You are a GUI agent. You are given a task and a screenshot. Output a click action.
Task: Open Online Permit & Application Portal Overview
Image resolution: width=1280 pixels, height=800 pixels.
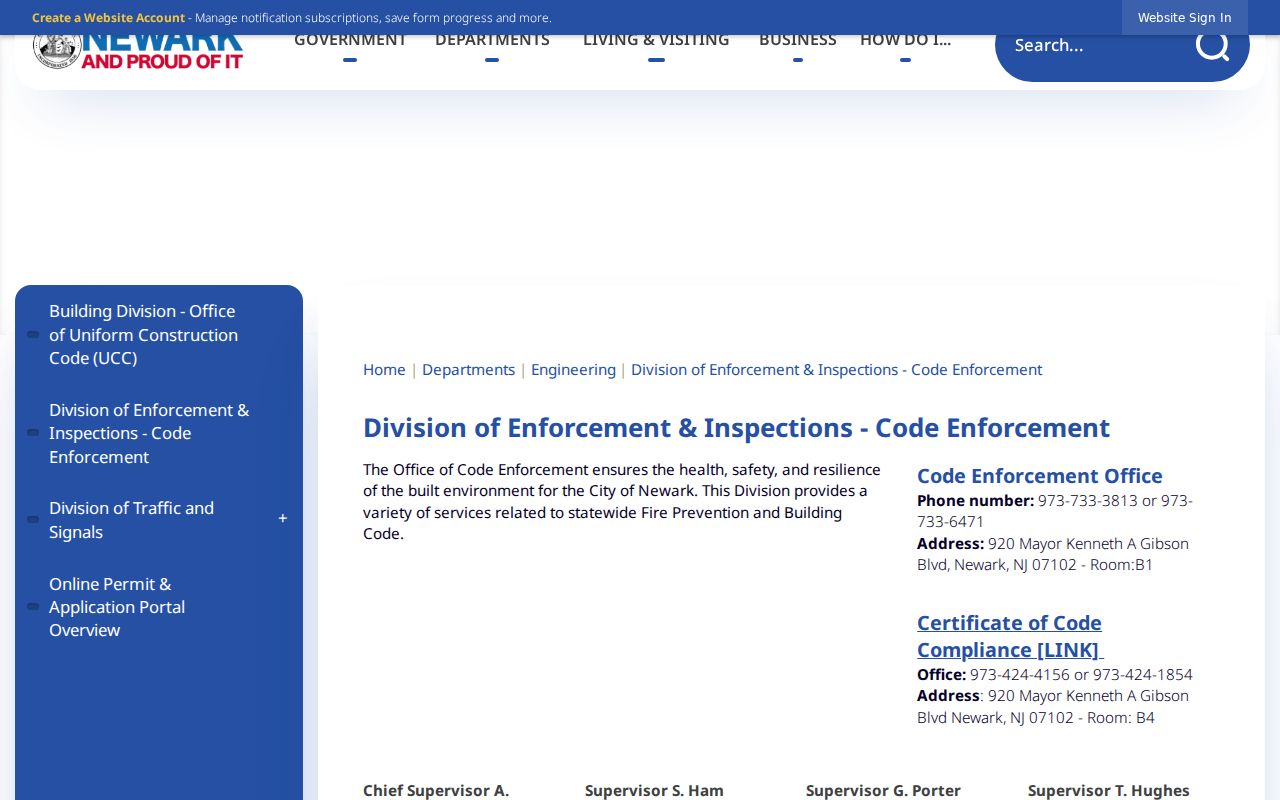pos(117,607)
